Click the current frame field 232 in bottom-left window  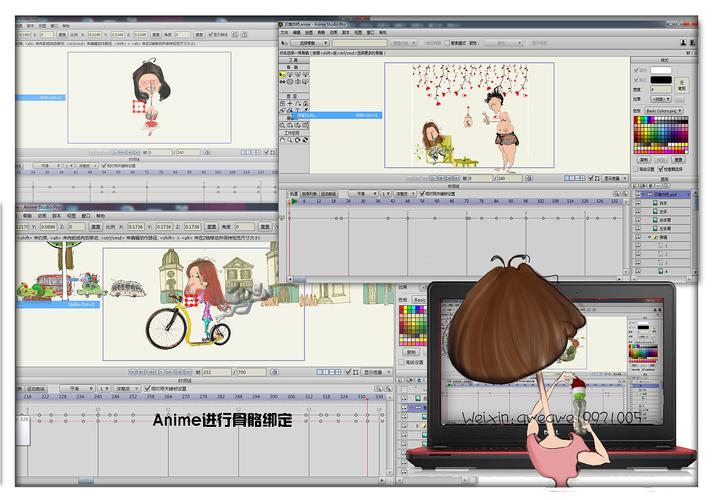point(216,372)
